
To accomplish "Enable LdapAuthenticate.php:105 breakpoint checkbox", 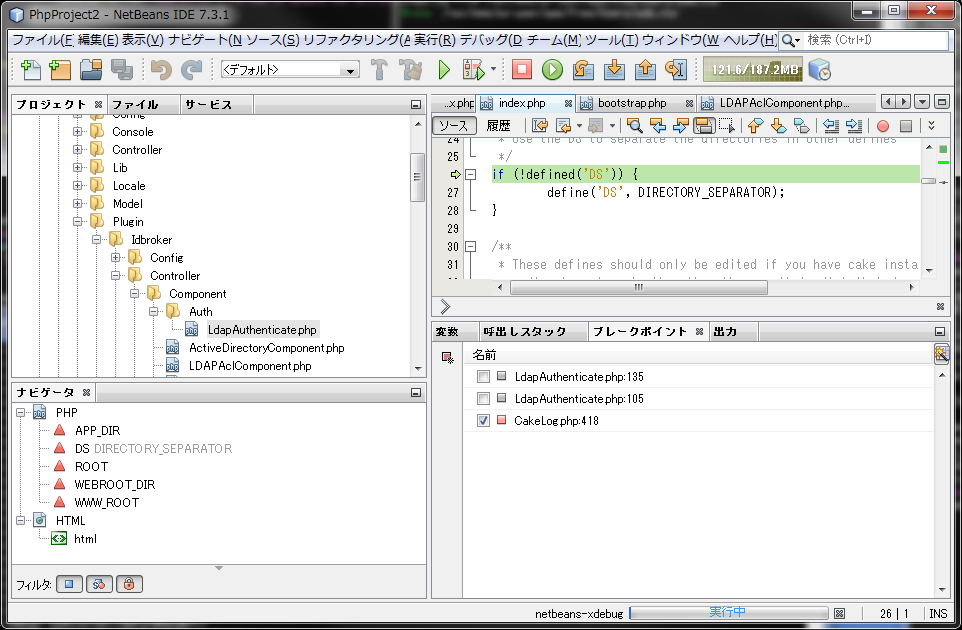I will point(483,399).
